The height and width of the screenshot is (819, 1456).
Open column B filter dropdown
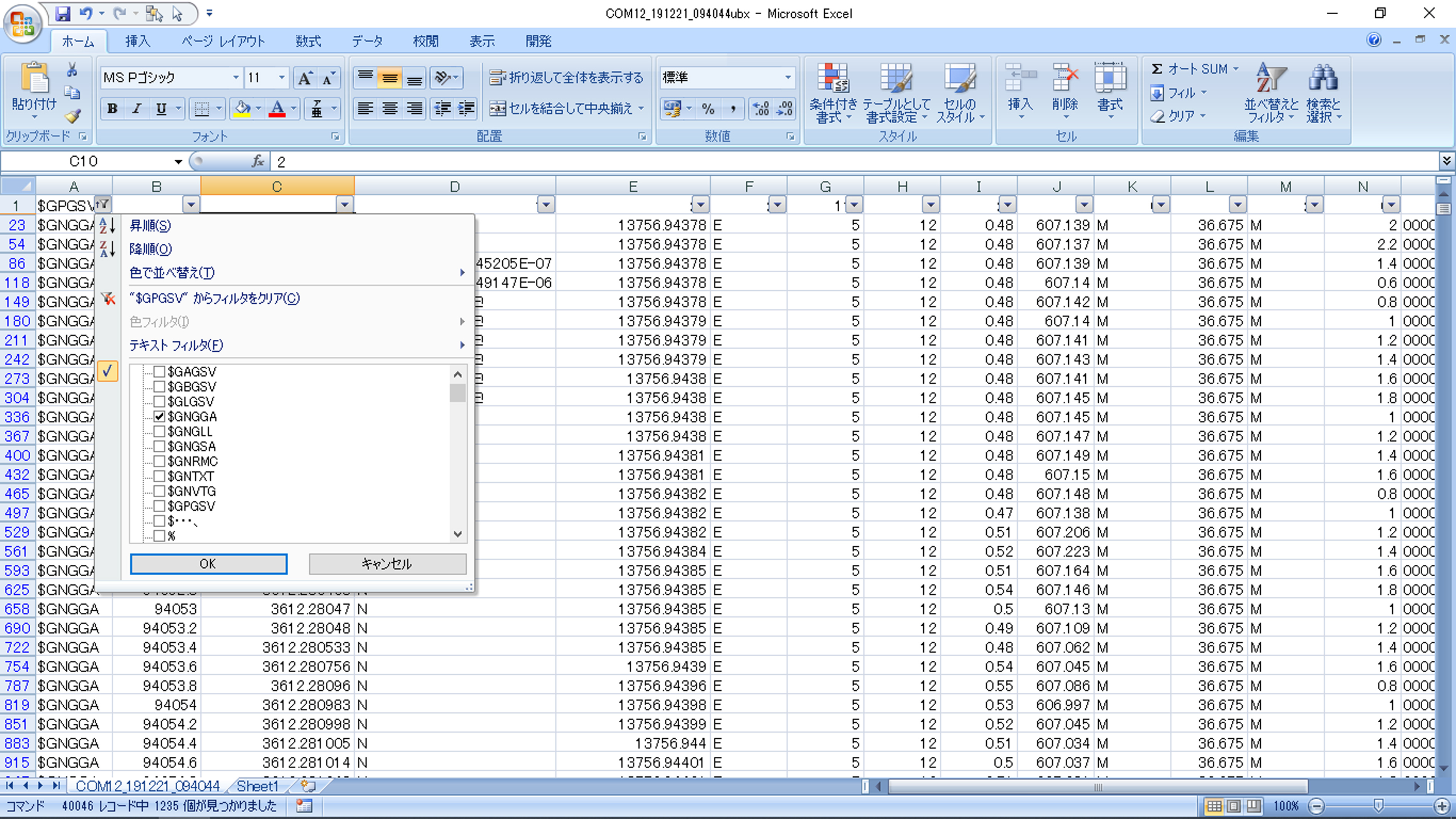coord(191,205)
